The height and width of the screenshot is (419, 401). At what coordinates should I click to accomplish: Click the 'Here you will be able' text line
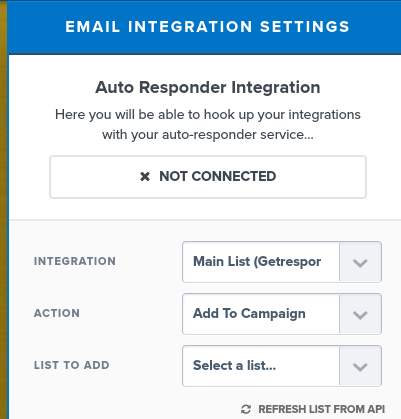pyautogui.click(x=208, y=115)
